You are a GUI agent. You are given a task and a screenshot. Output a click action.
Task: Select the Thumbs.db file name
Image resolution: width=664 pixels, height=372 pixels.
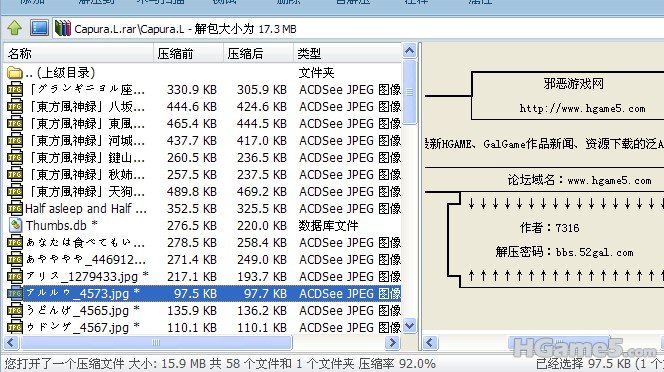61,225
